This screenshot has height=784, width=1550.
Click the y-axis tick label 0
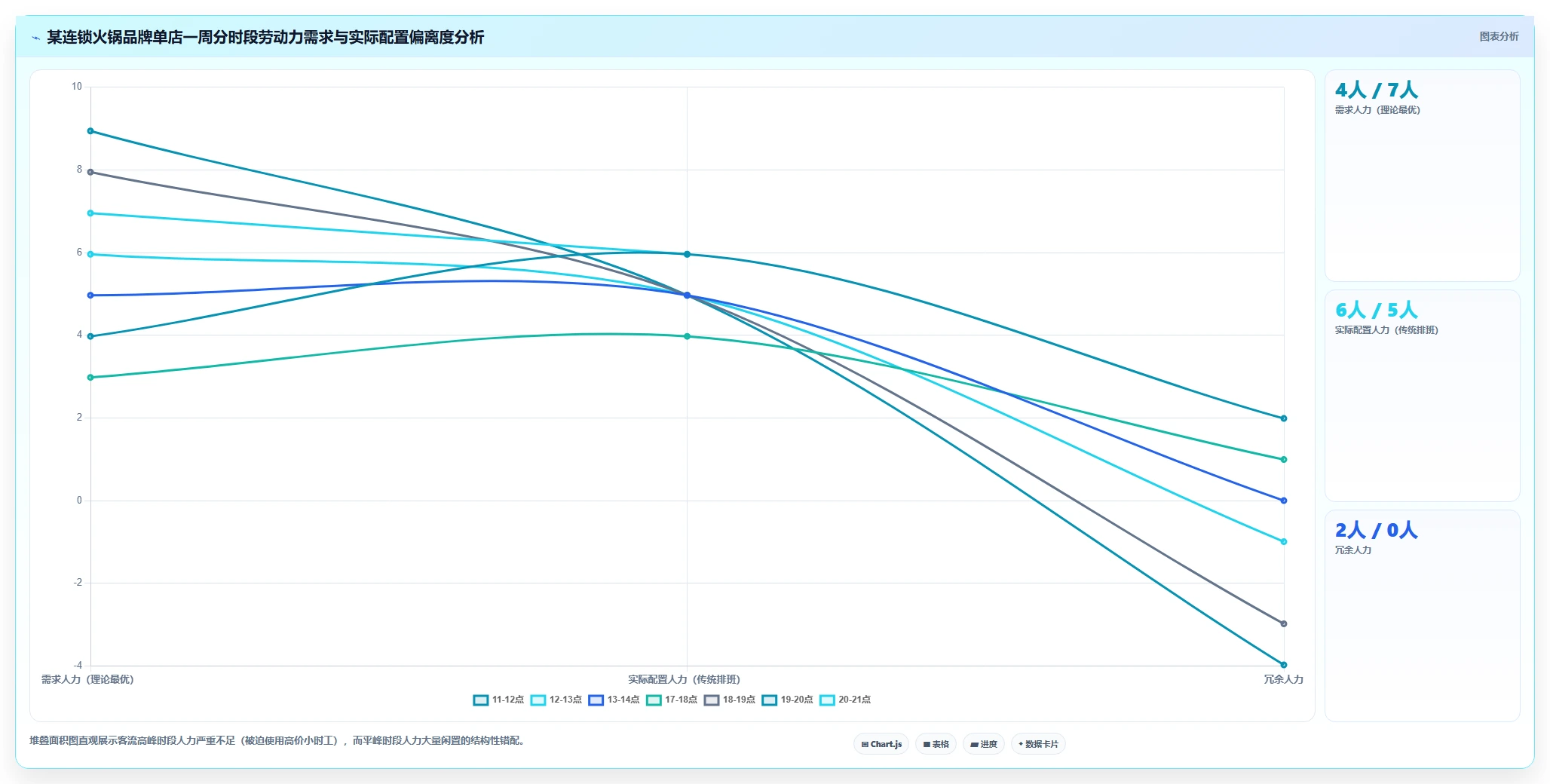79,500
